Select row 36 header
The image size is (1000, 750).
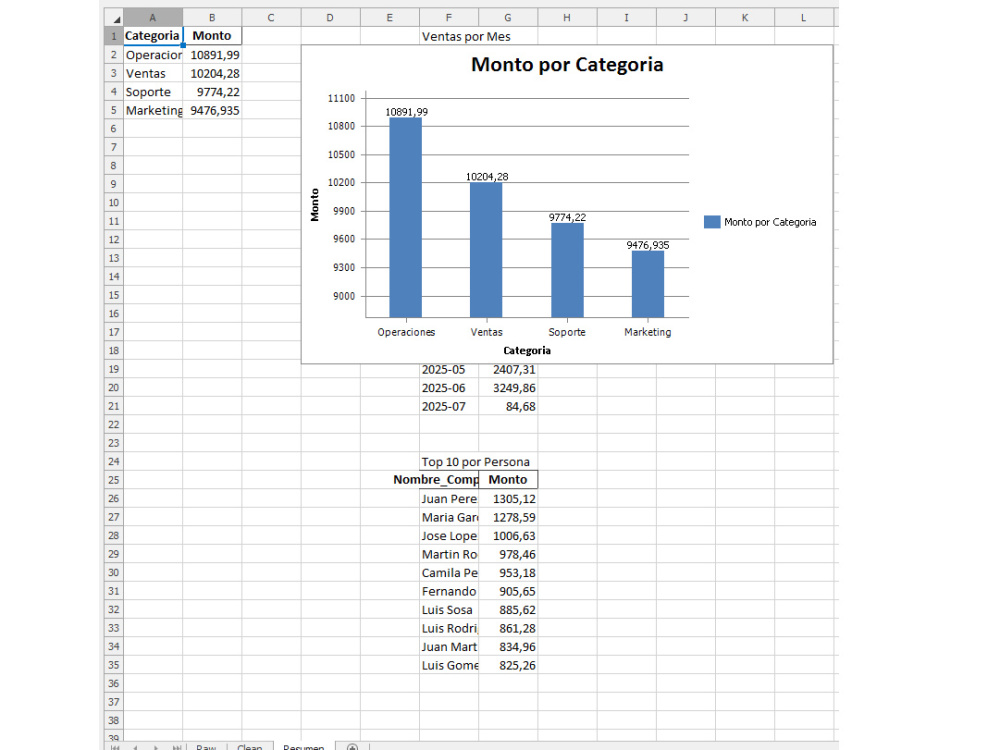114,683
